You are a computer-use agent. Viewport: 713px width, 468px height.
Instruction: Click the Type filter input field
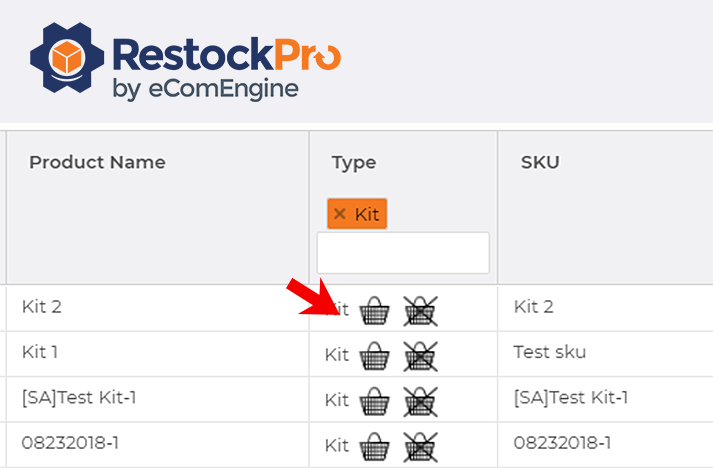click(x=403, y=253)
